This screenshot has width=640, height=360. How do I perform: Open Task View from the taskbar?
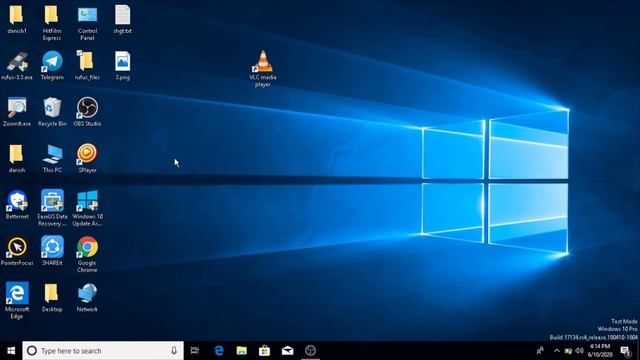tap(195, 351)
